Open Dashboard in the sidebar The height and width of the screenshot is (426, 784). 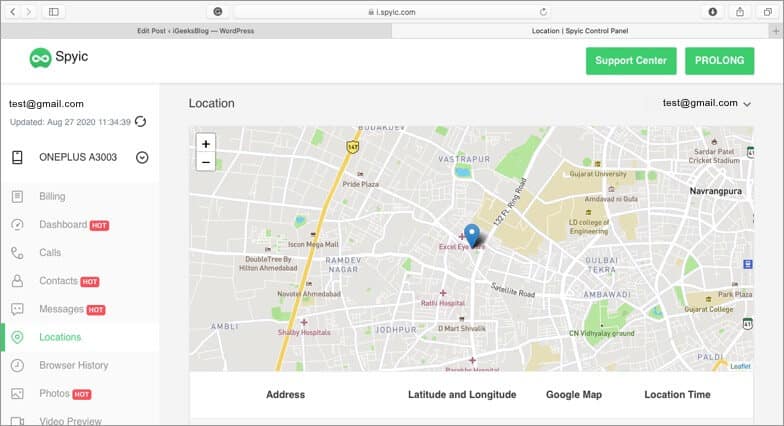63,224
